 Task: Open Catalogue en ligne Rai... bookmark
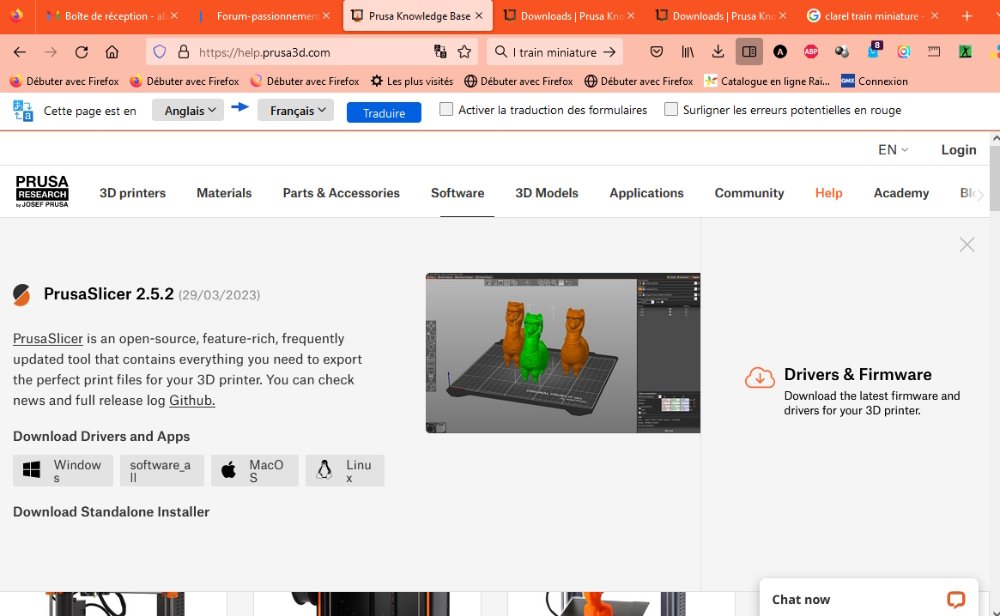pos(767,81)
